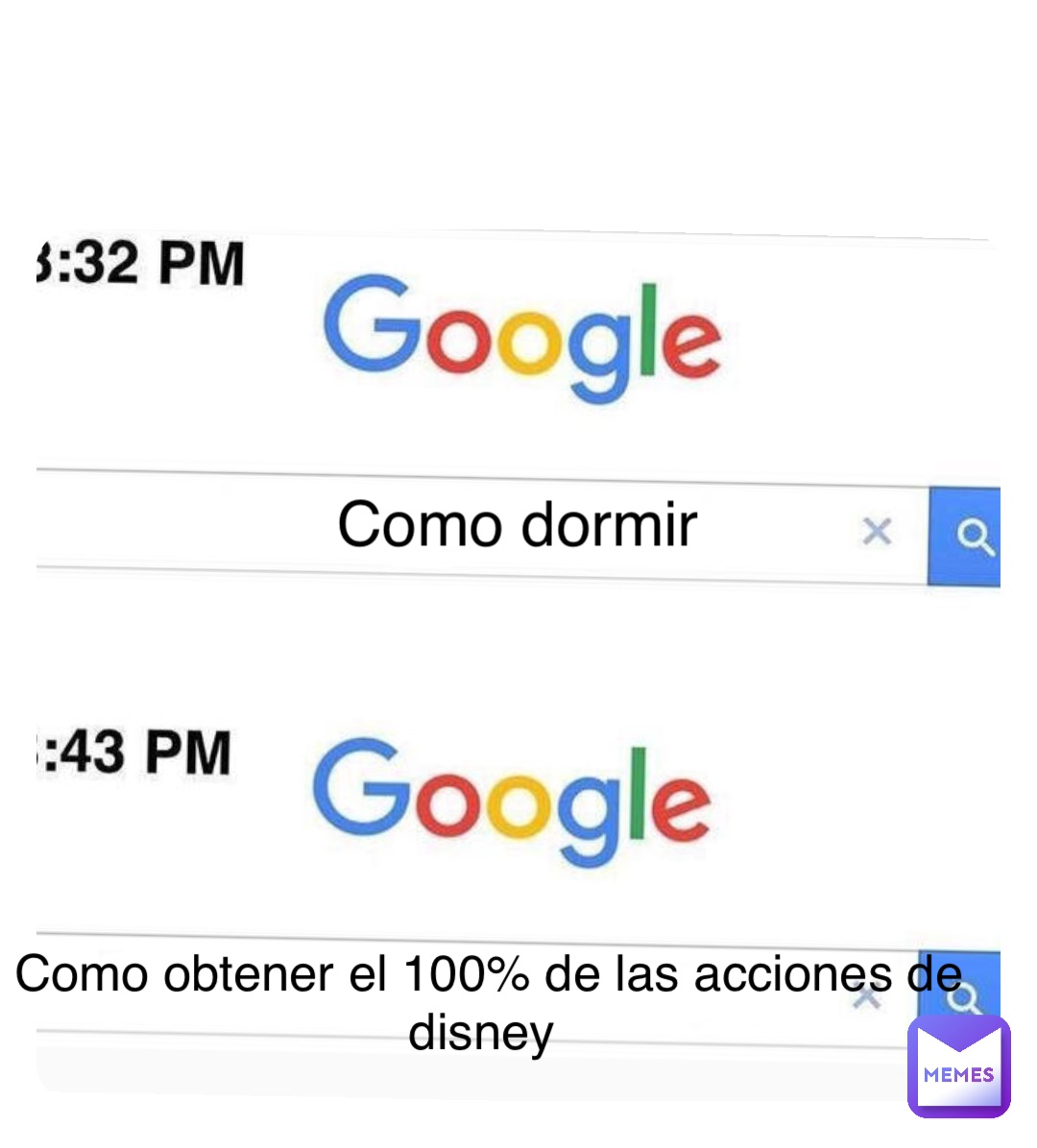Click the word 'disney' in the second query

pos(480,1032)
